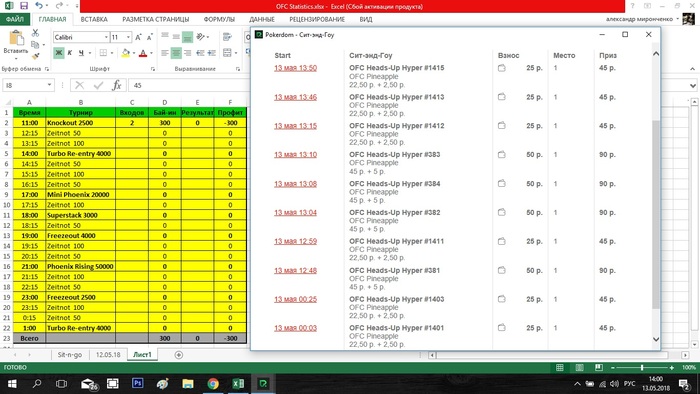This screenshot has height=394, width=700.
Task: Open Chrome from the taskbar
Action: (x=213, y=383)
